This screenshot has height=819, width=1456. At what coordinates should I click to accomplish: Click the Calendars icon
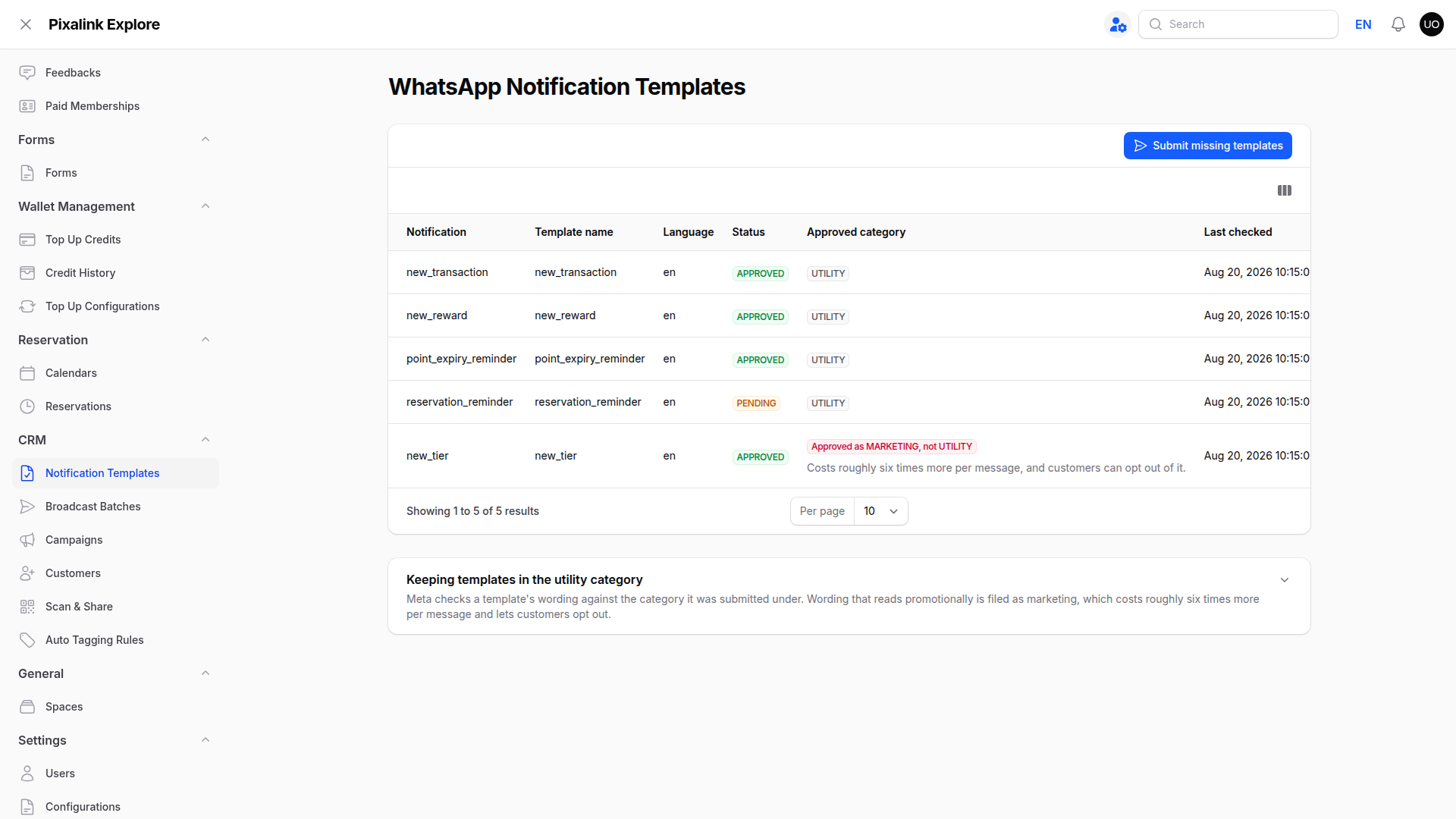[x=27, y=373]
